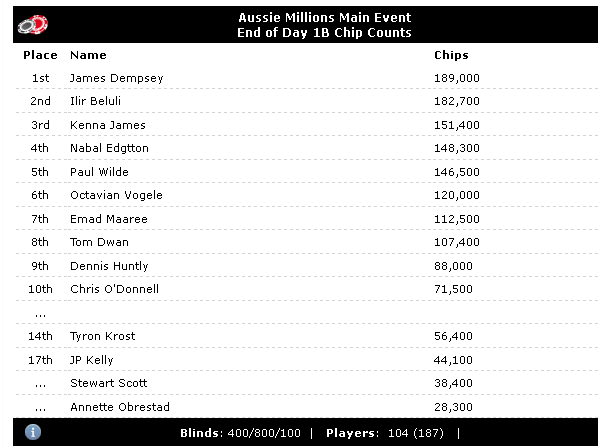
Task: Click Nabal Edgtton in the list
Action: 109,148
